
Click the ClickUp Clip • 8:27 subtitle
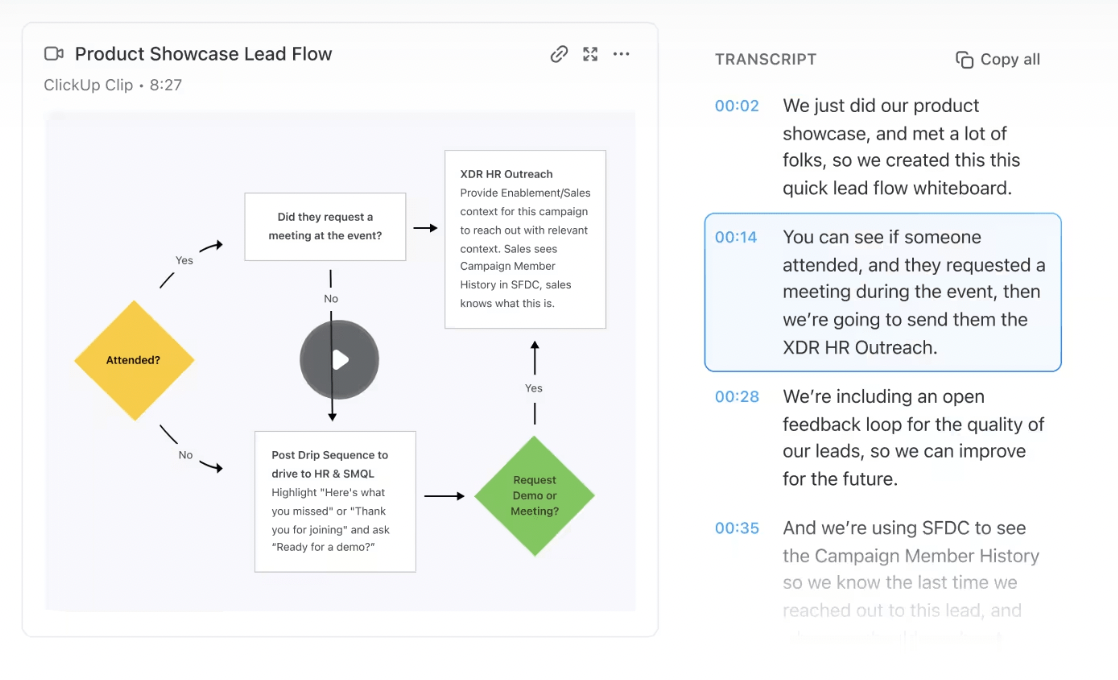tap(113, 85)
